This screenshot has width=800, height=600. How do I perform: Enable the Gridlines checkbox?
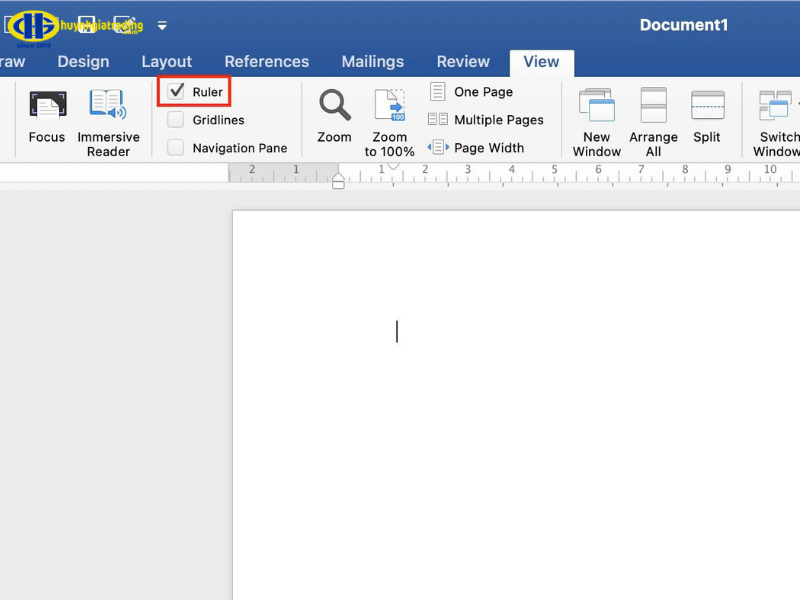[x=176, y=120]
